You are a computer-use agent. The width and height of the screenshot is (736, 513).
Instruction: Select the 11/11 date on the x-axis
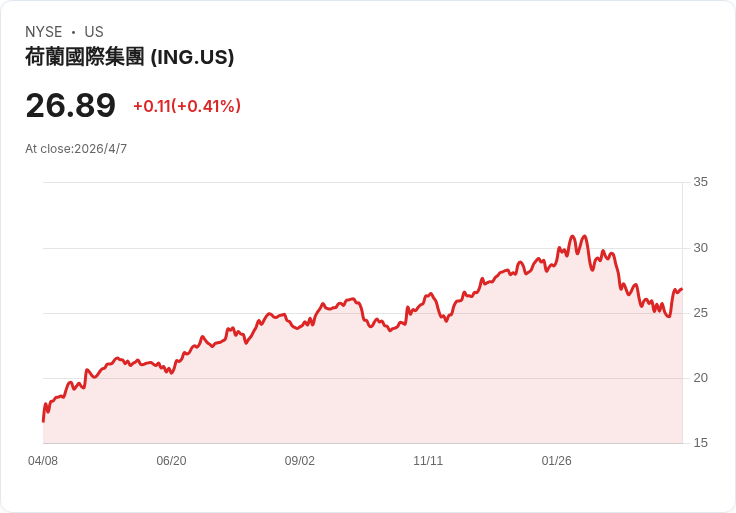[x=428, y=461]
